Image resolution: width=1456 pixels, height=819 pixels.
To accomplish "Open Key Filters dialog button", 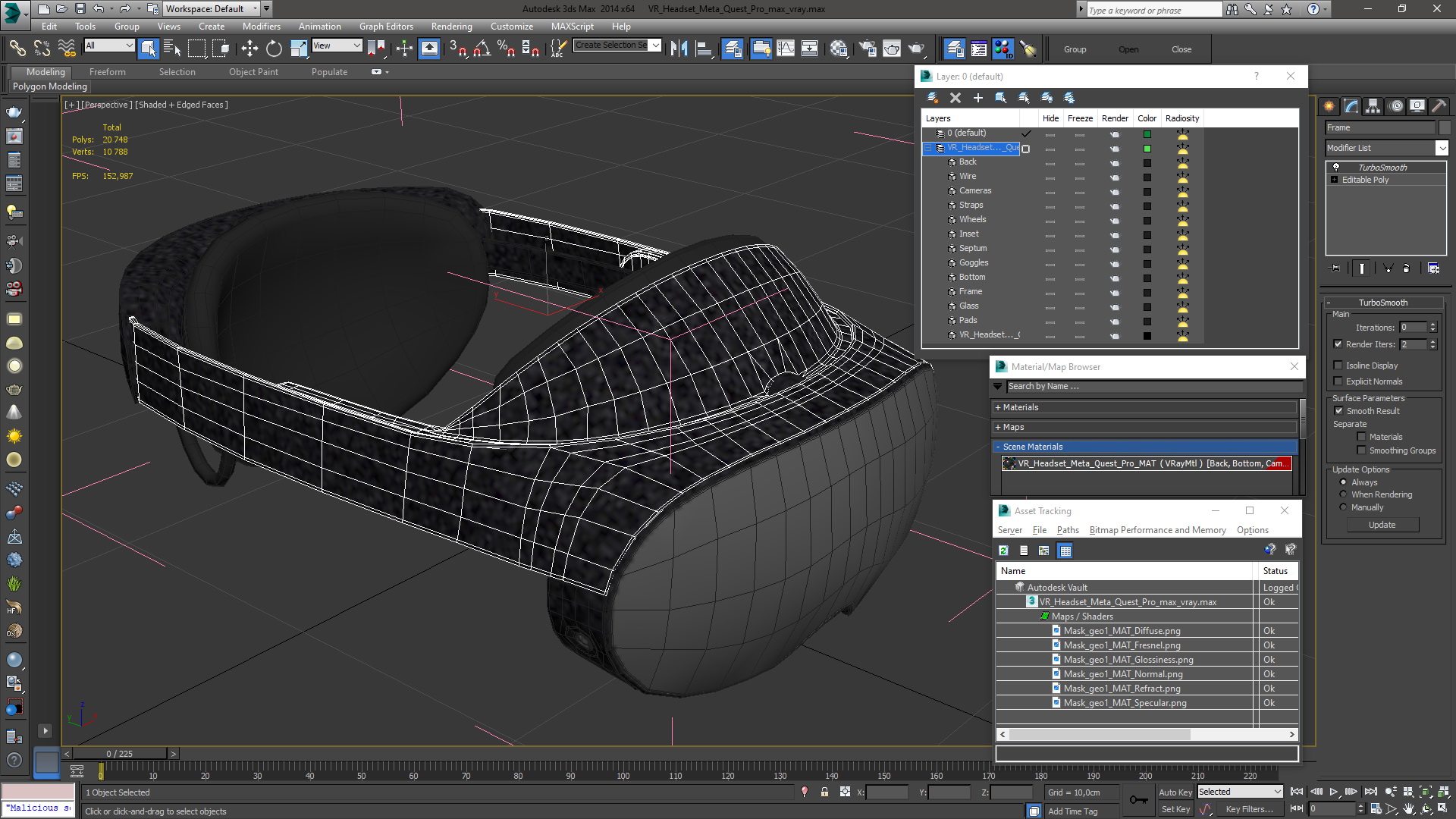I will pos(1248,809).
